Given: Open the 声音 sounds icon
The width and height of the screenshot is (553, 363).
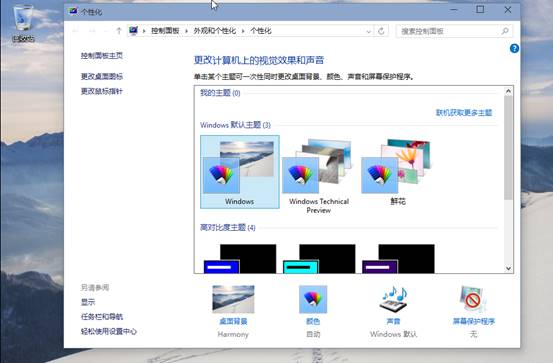Looking at the screenshot, I should pos(393,299).
